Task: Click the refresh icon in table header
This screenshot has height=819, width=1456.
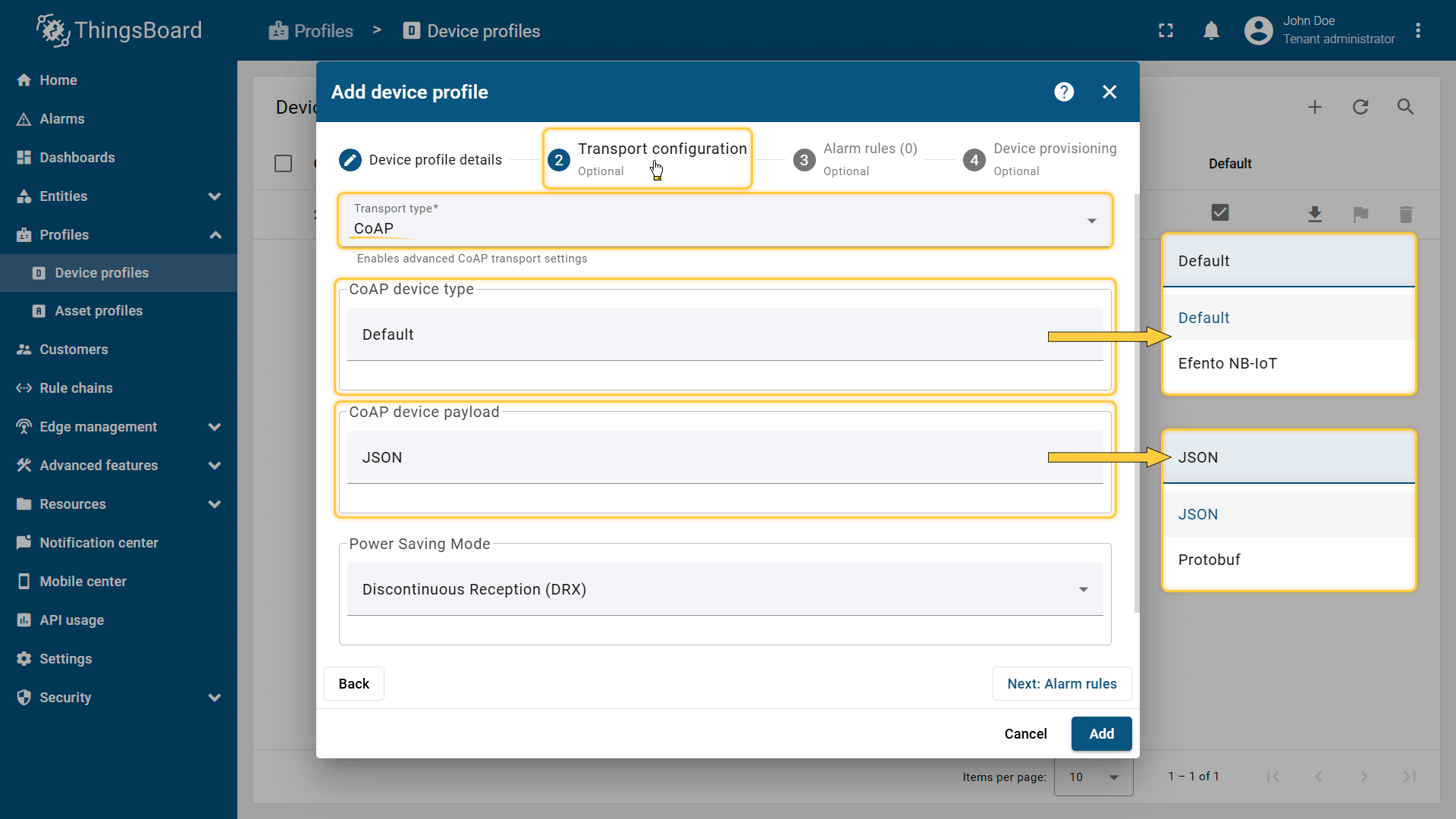Action: tap(1360, 107)
